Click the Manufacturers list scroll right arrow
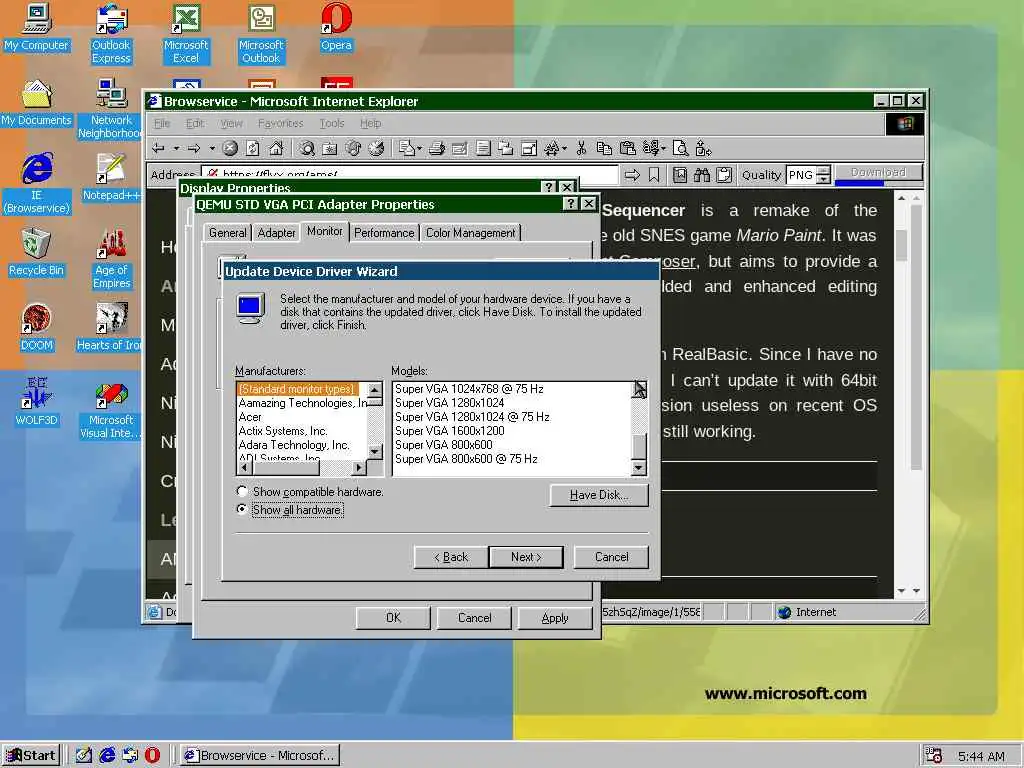 click(x=359, y=468)
